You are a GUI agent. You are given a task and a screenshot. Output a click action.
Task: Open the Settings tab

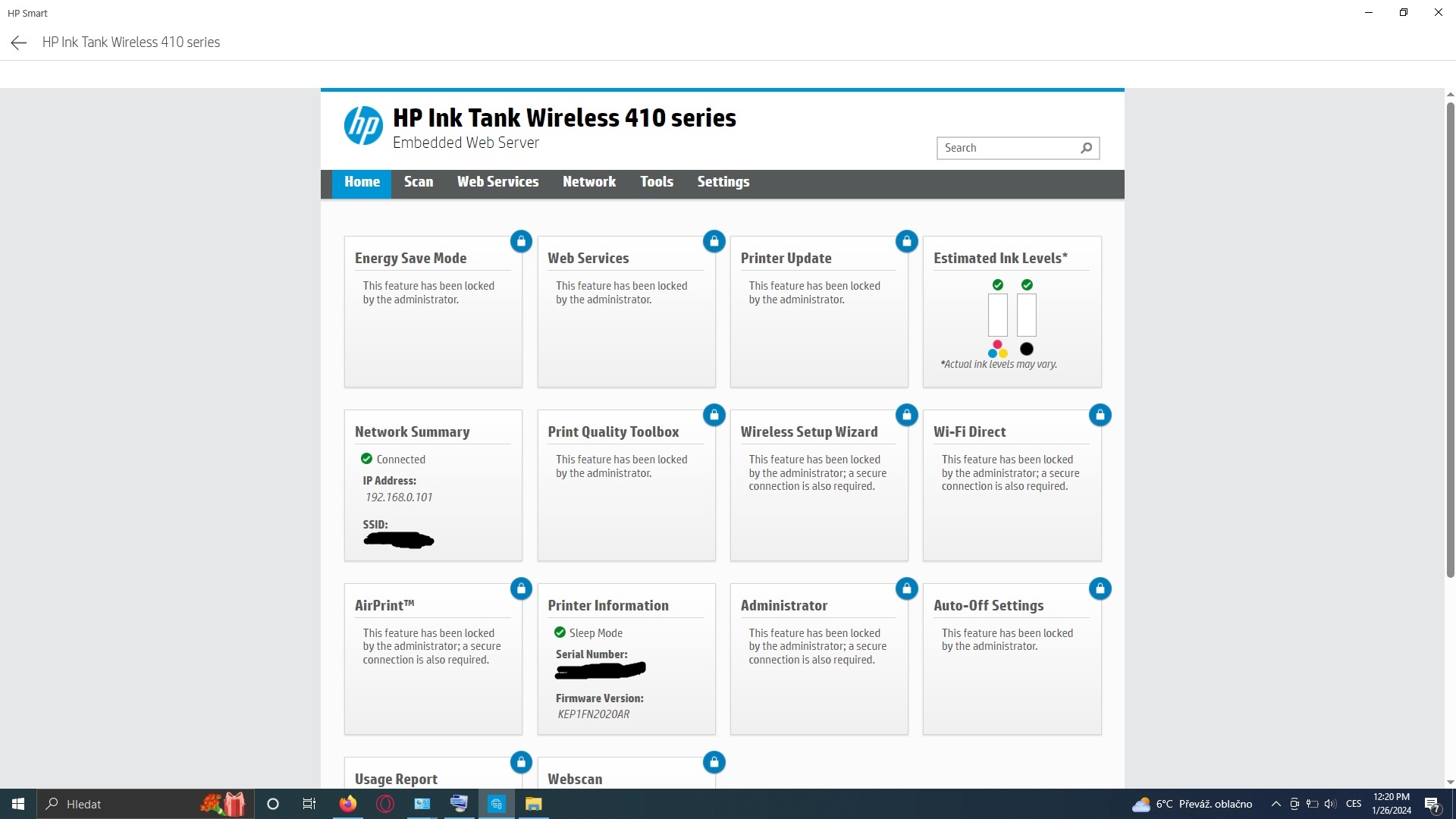723,182
